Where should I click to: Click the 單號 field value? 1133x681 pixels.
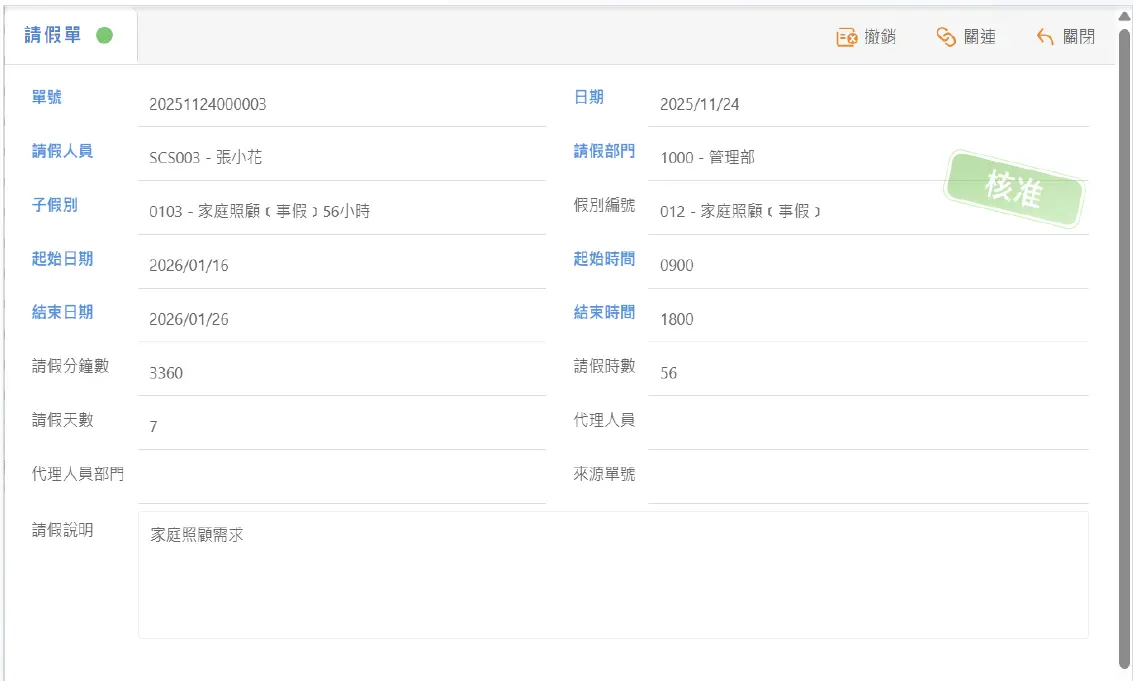click(x=340, y=104)
